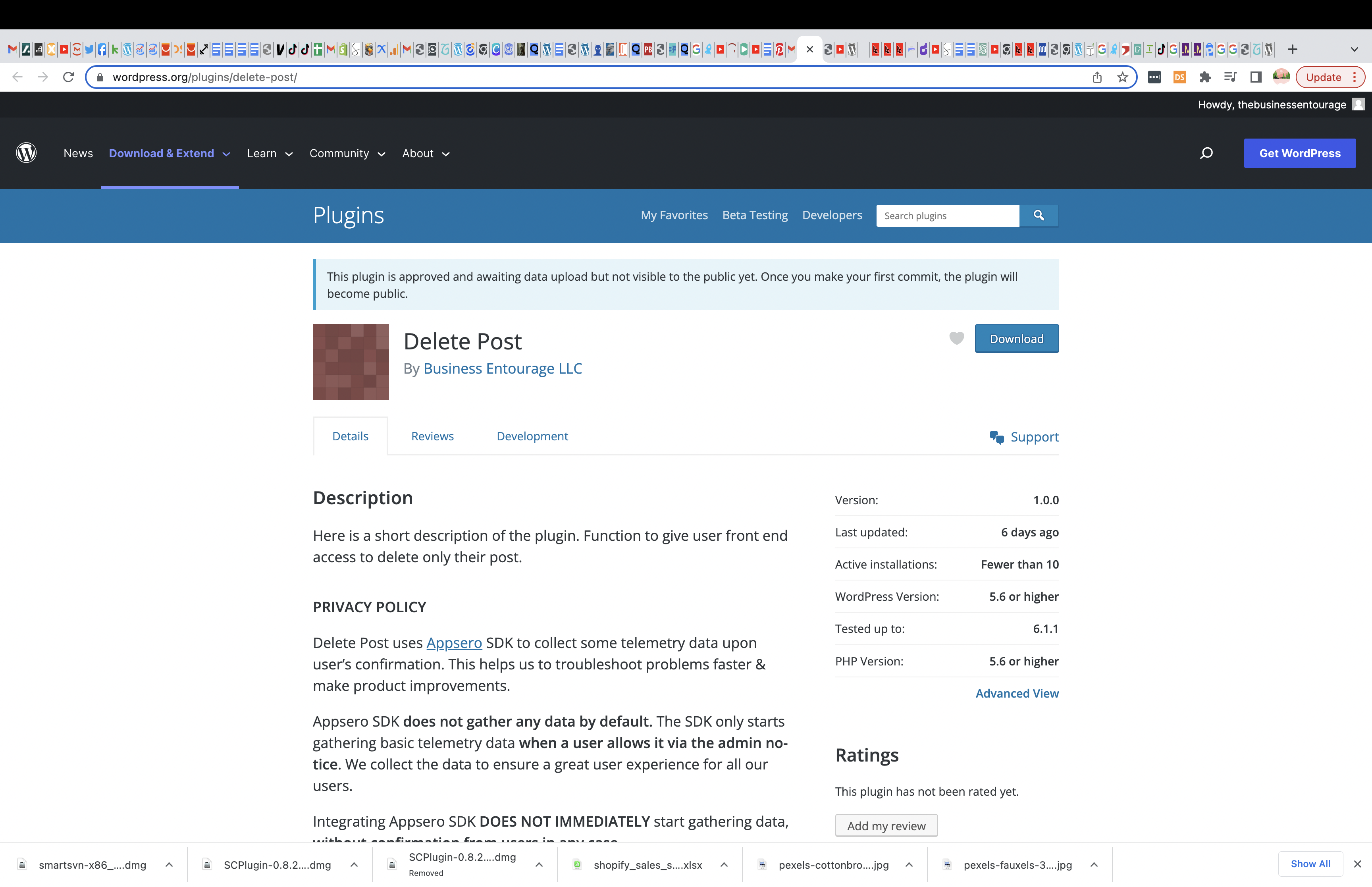The image size is (1372, 887).
Task: Toggle the browser side panel icon
Action: 1256,77
